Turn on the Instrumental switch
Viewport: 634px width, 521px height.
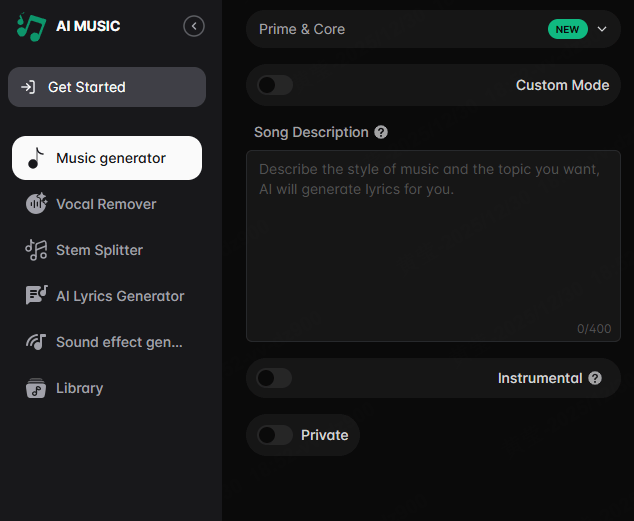pos(275,378)
